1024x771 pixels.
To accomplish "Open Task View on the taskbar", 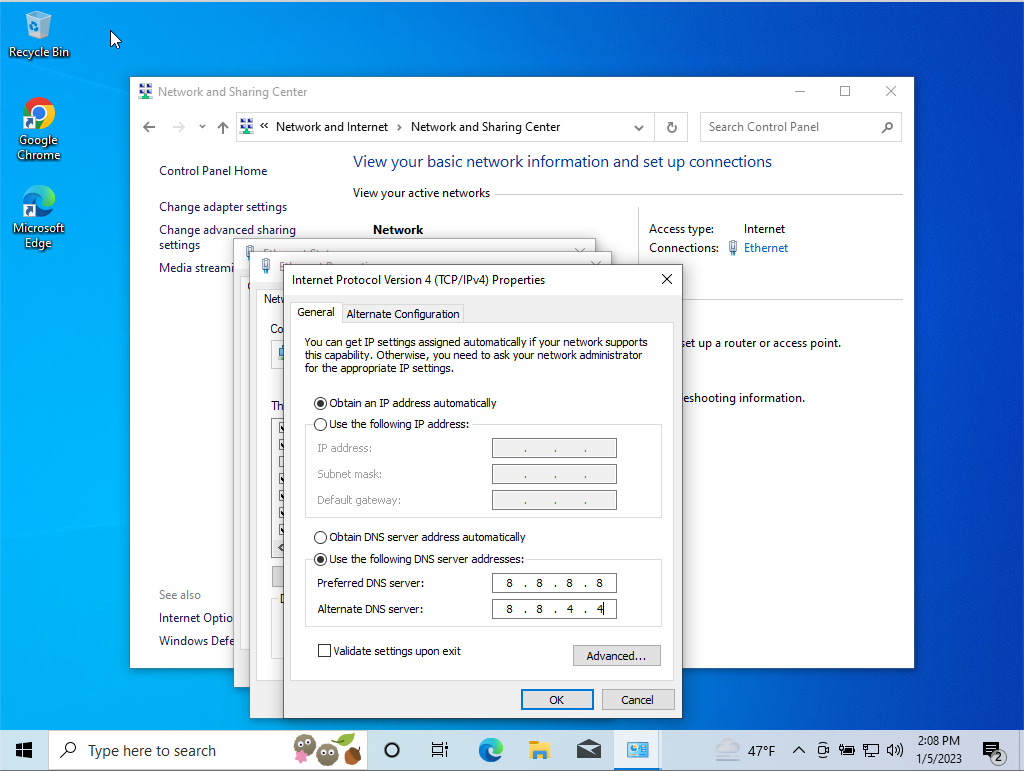I will [440, 751].
